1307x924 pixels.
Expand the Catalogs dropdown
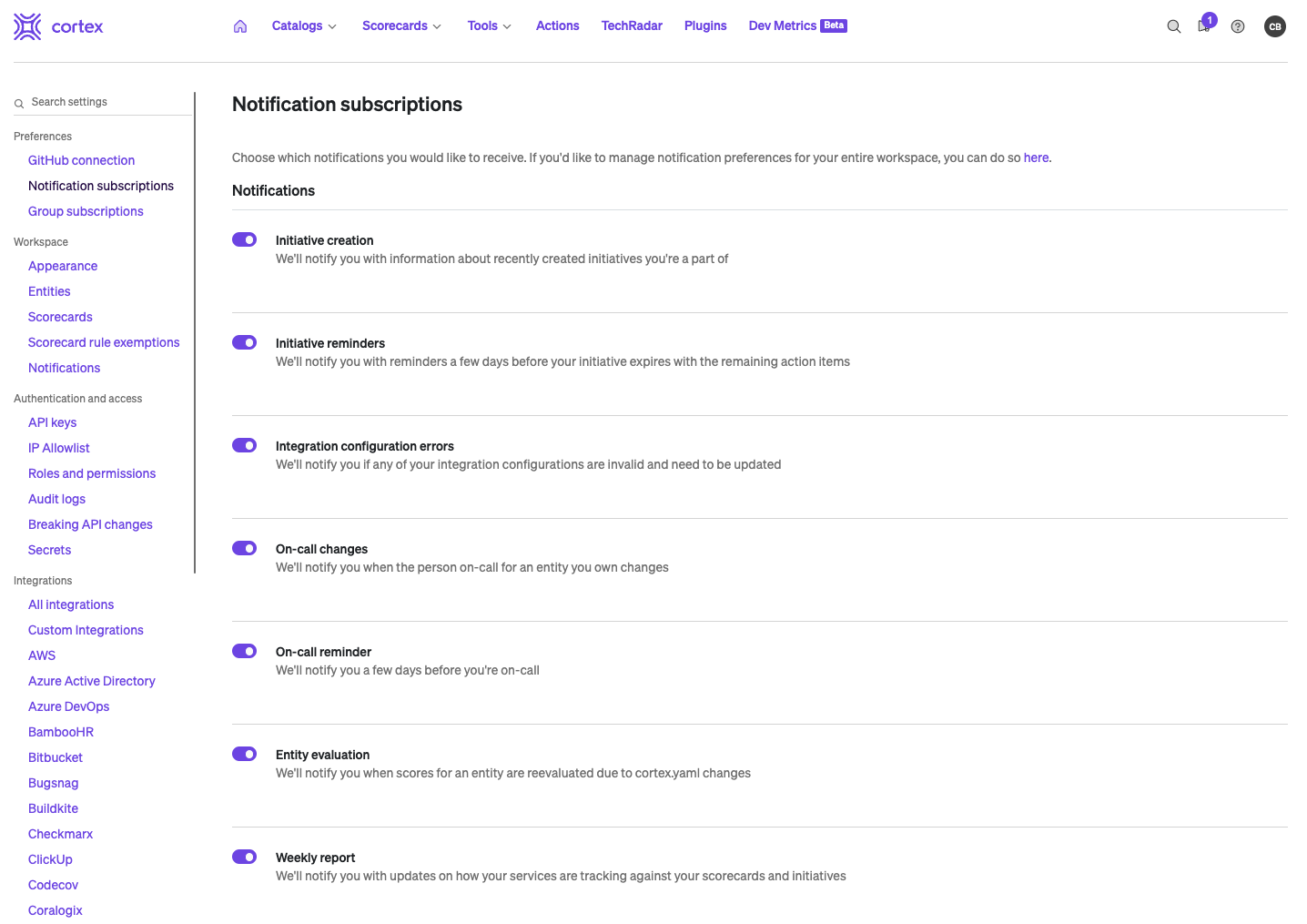coord(304,26)
